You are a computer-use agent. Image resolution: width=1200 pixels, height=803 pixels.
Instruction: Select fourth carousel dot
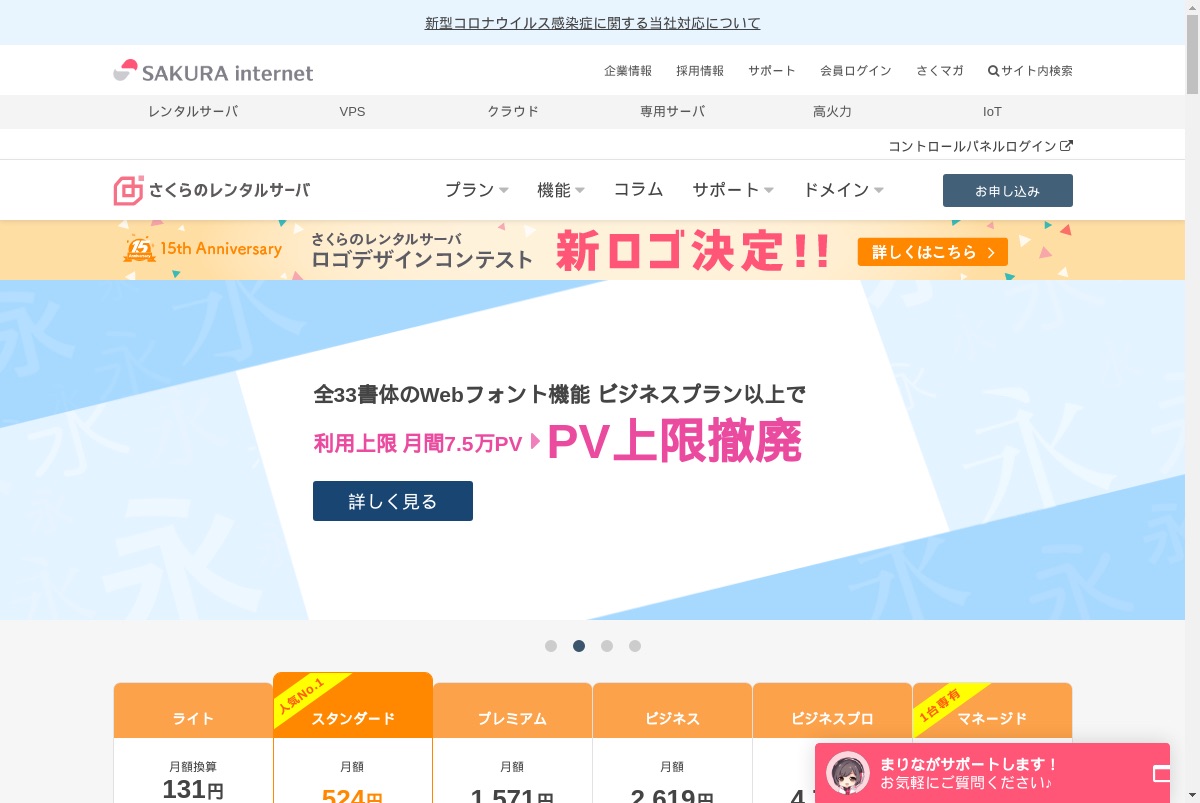635,646
